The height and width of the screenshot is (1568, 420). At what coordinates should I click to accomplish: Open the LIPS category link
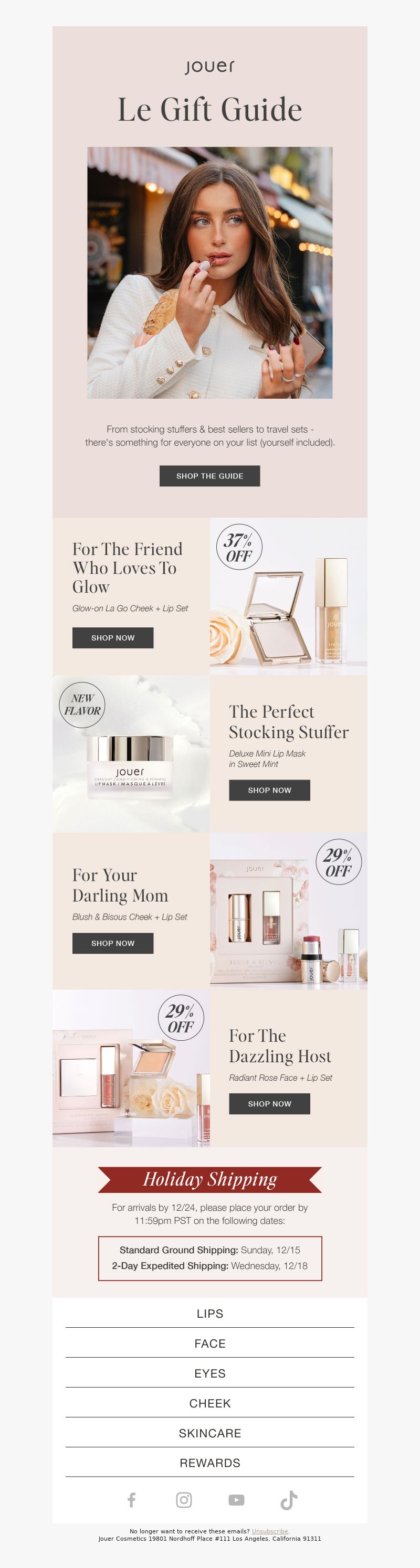tap(209, 1314)
